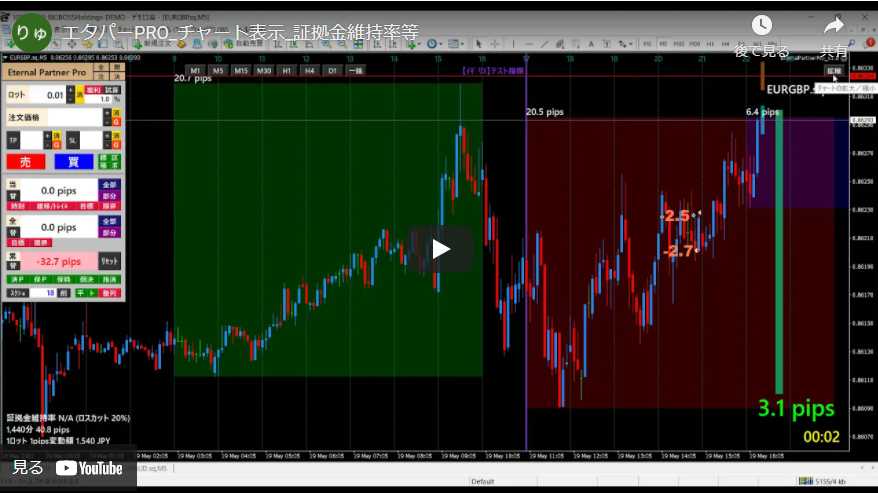Viewport: 878px width, 493px height.
Task: Click the 拡縮 chart expand/shrink button
Action: coord(834,71)
